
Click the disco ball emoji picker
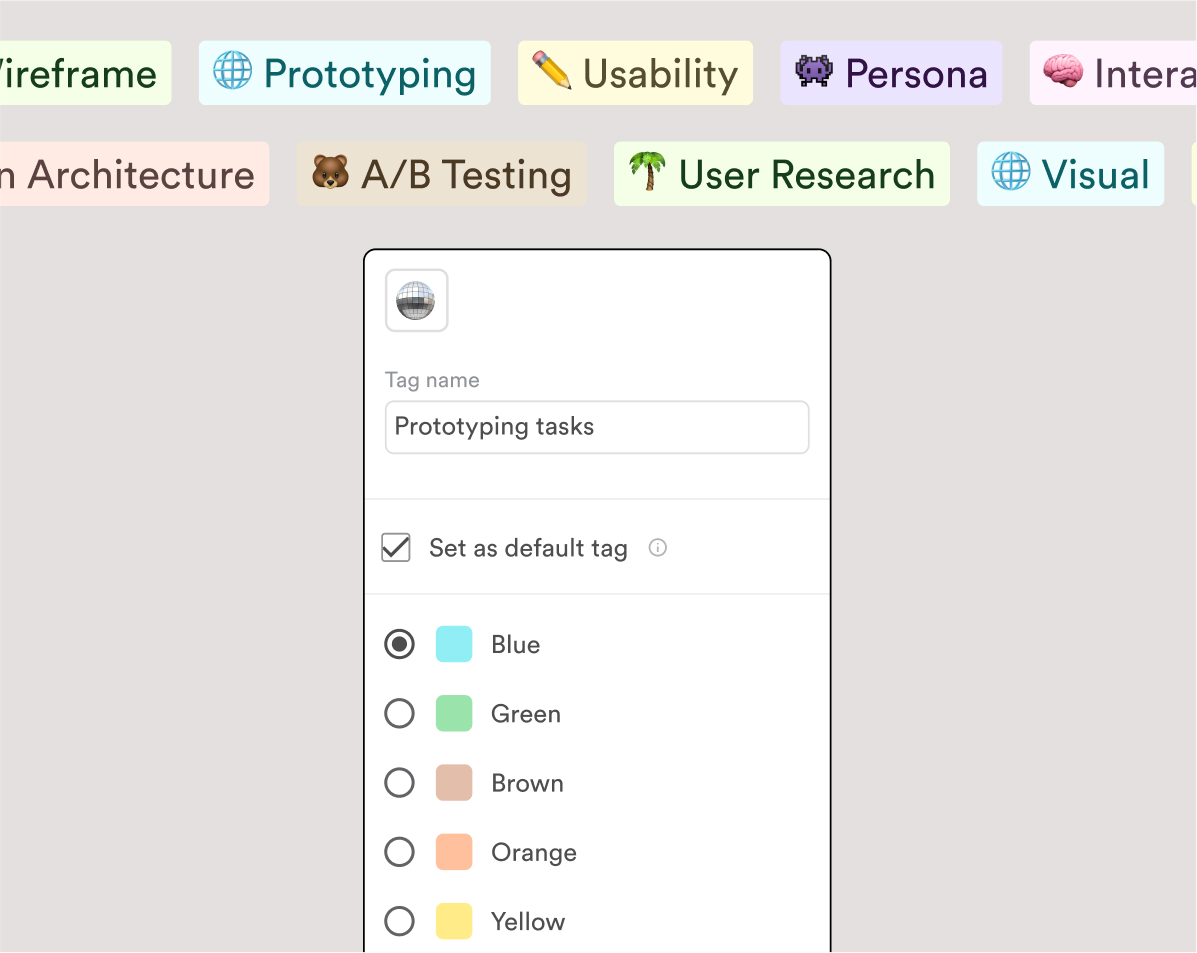point(416,300)
